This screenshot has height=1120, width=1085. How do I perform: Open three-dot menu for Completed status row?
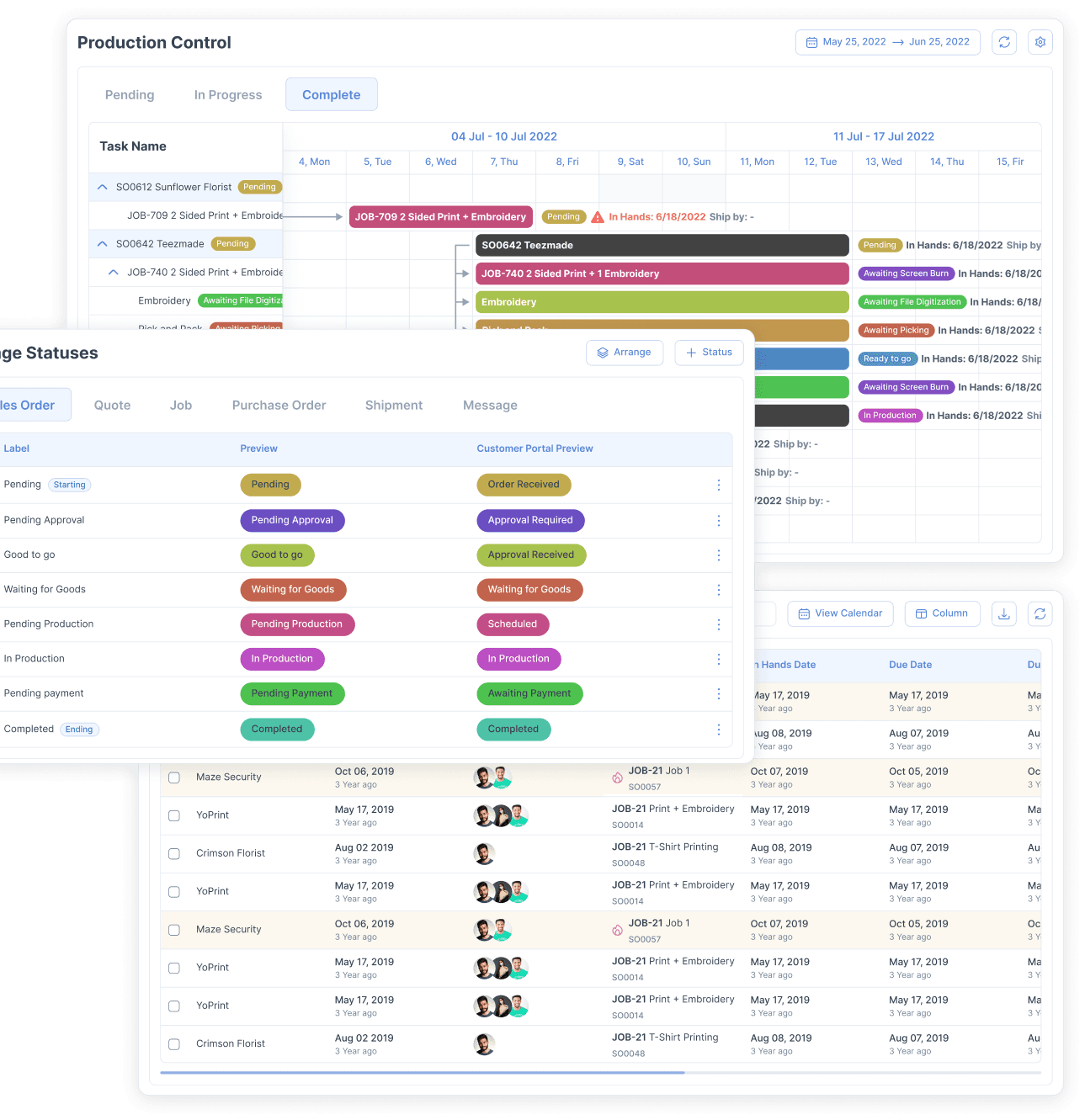pos(718,730)
